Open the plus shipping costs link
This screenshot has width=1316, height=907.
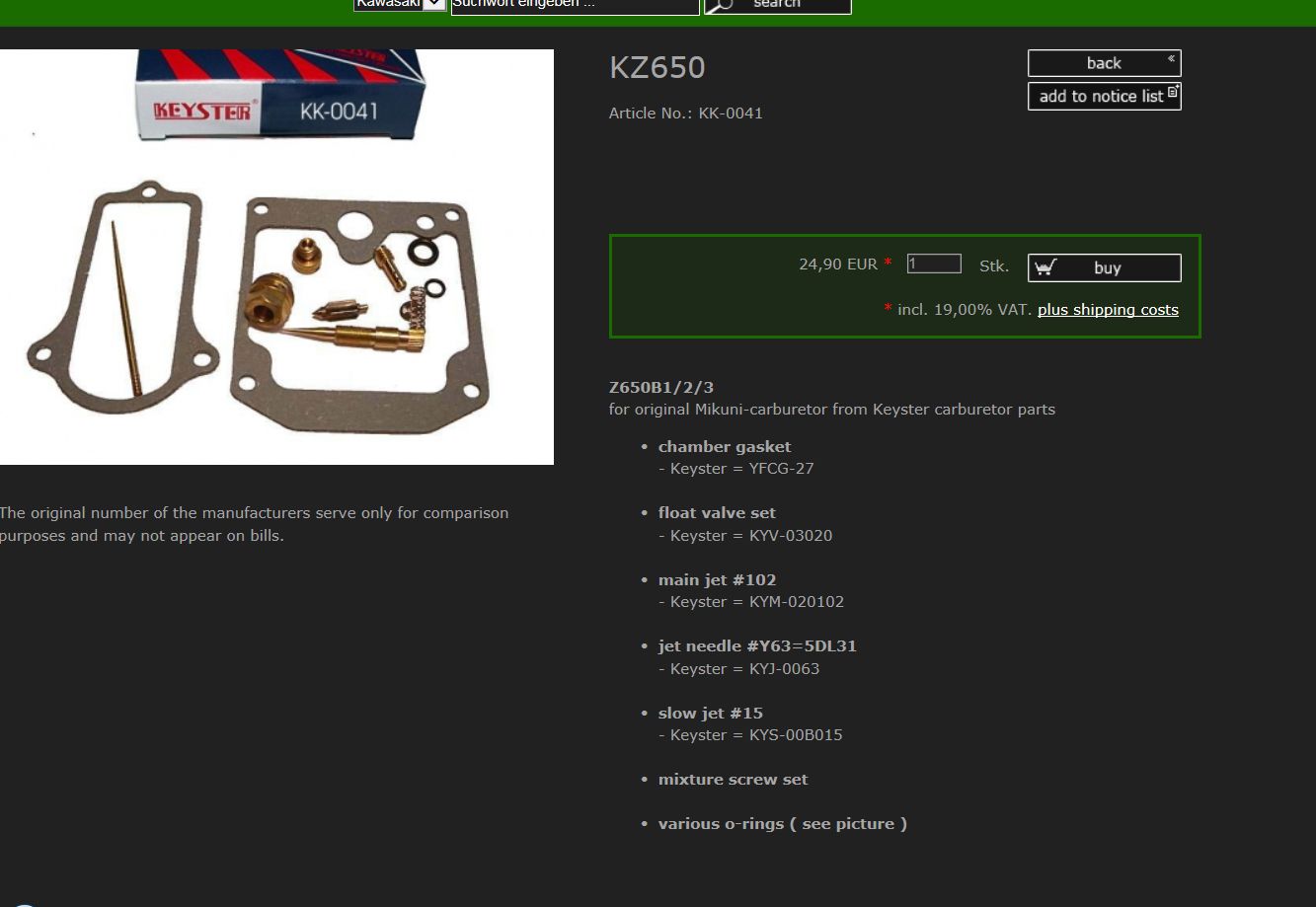click(x=1108, y=310)
